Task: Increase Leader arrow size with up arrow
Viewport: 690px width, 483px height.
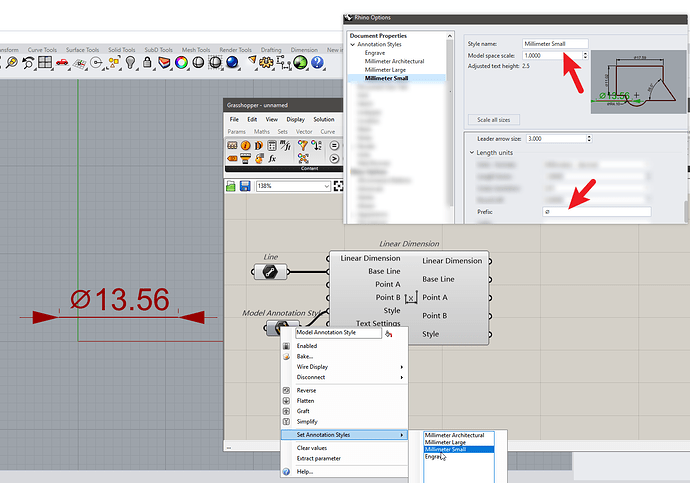Action: click(x=589, y=136)
